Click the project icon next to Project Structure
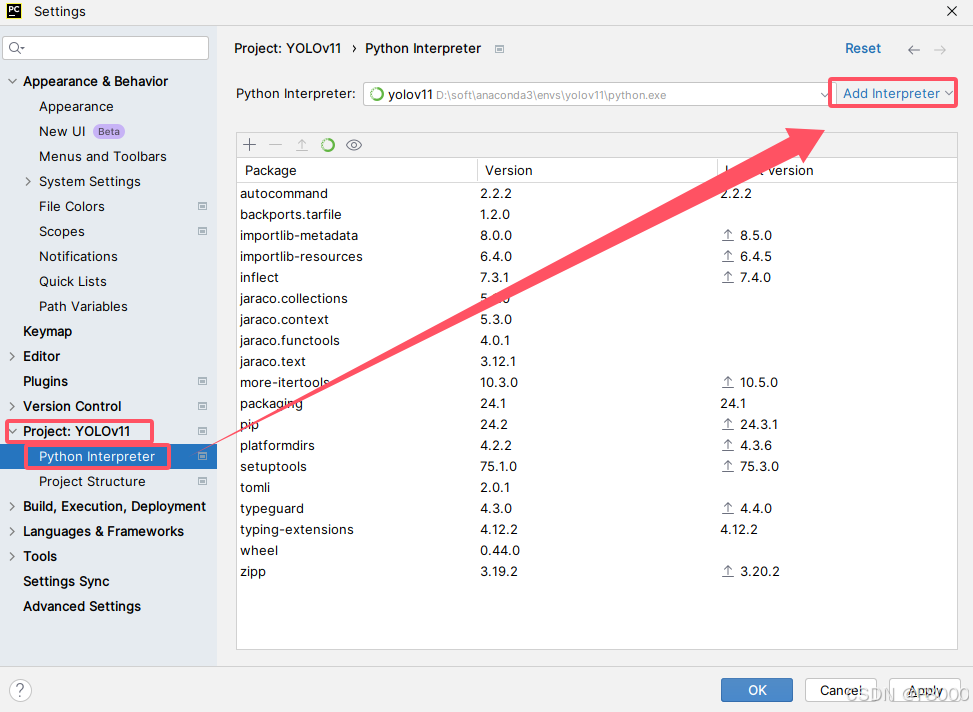Image resolution: width=973 pixels, height=712 pixels. [x=202, y=481]
